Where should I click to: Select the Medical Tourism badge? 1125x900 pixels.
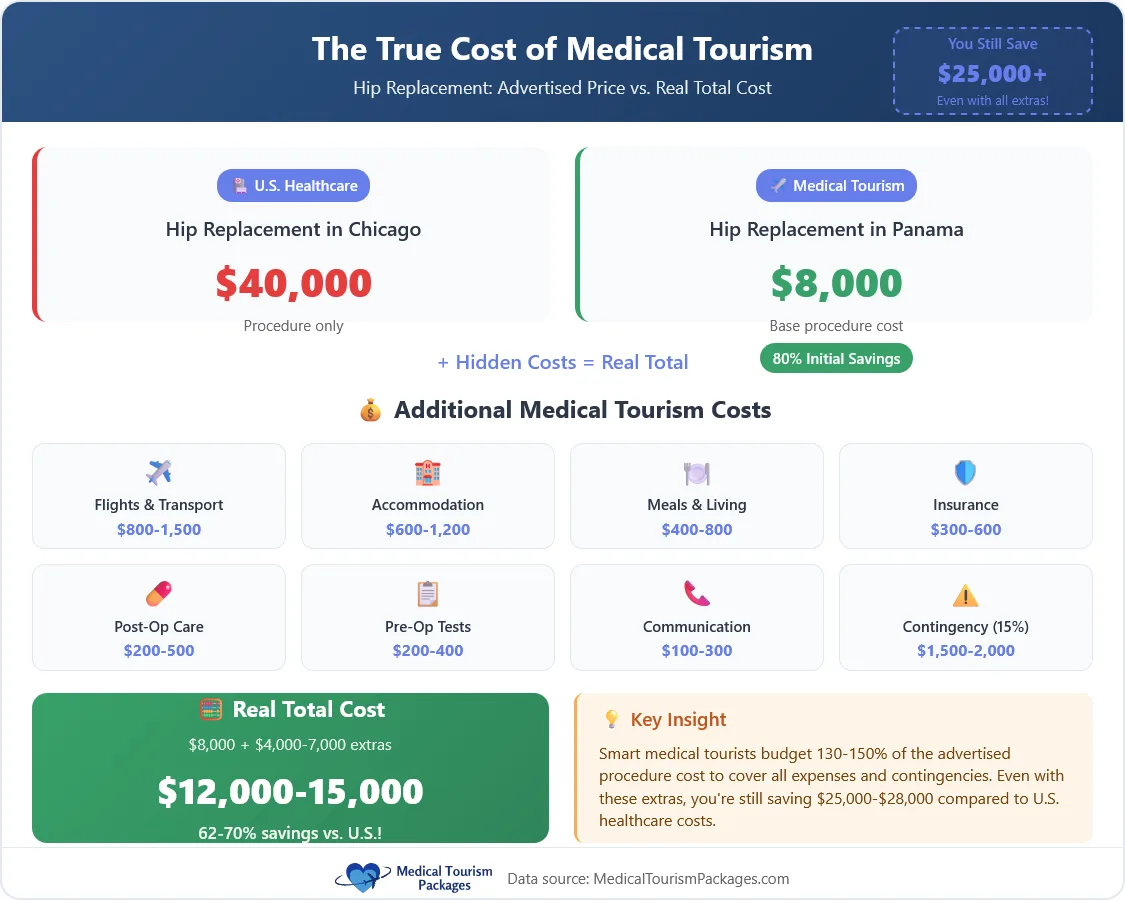coord(836,186)
